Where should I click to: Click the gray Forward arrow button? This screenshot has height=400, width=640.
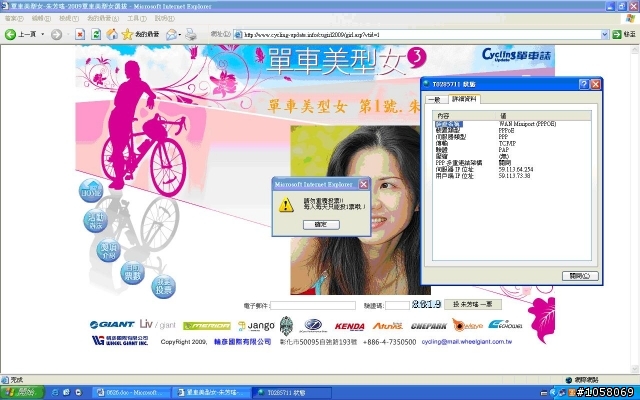pyautogui.click(x=56, y=35)
